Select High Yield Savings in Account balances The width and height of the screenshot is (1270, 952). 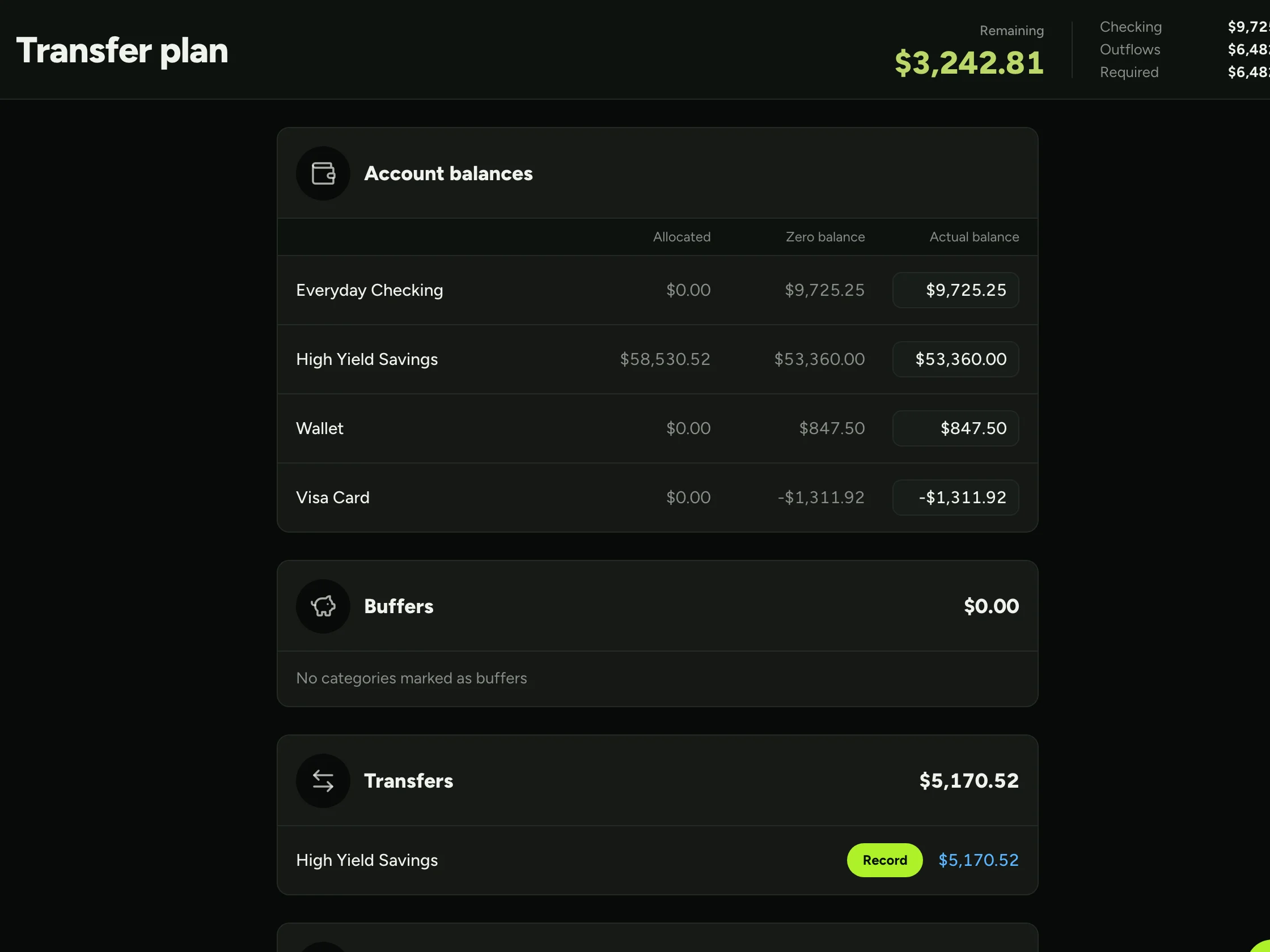coord(367,359)
